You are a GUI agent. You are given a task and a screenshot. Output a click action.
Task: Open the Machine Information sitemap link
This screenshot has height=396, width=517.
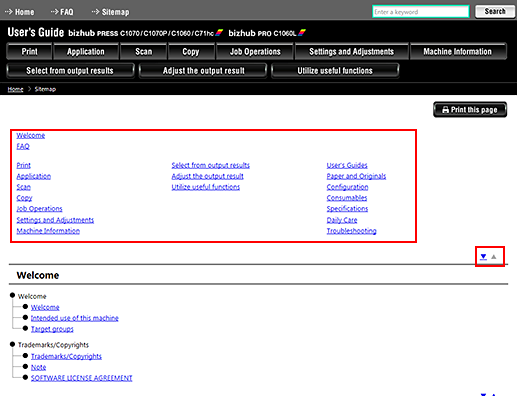click(x=48, y=231)
